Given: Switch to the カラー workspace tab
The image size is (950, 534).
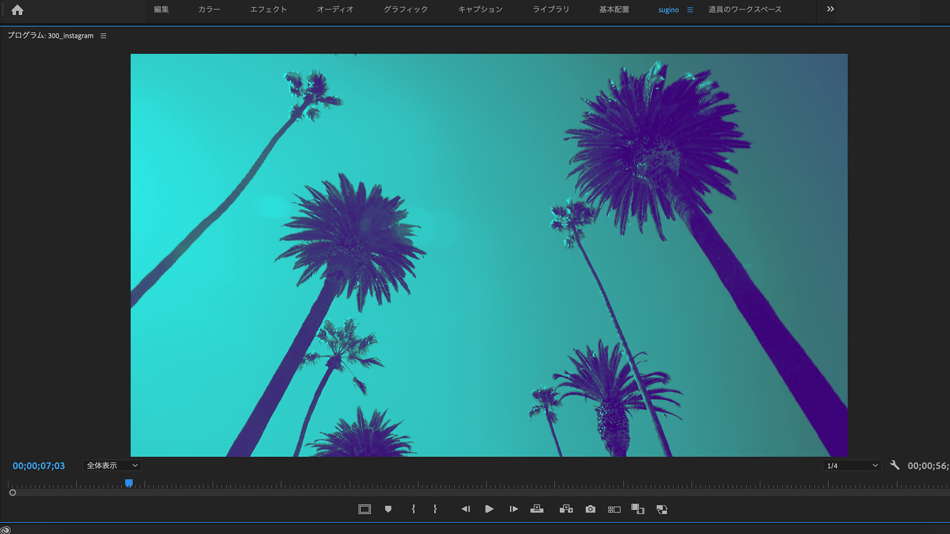Looking at the screenshot, I should click(x=209, y=9).
